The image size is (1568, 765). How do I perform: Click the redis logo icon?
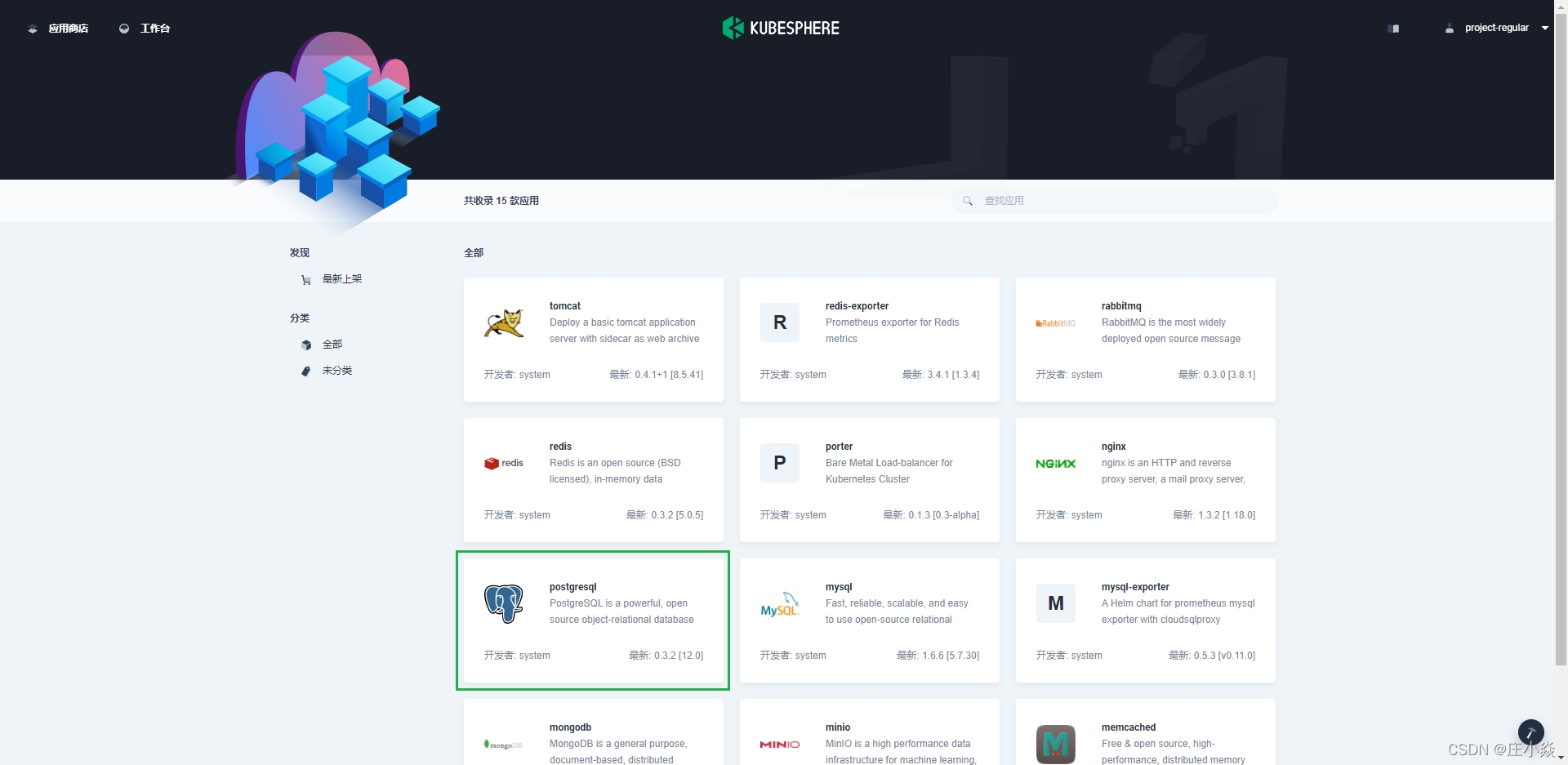click(504, 463)
